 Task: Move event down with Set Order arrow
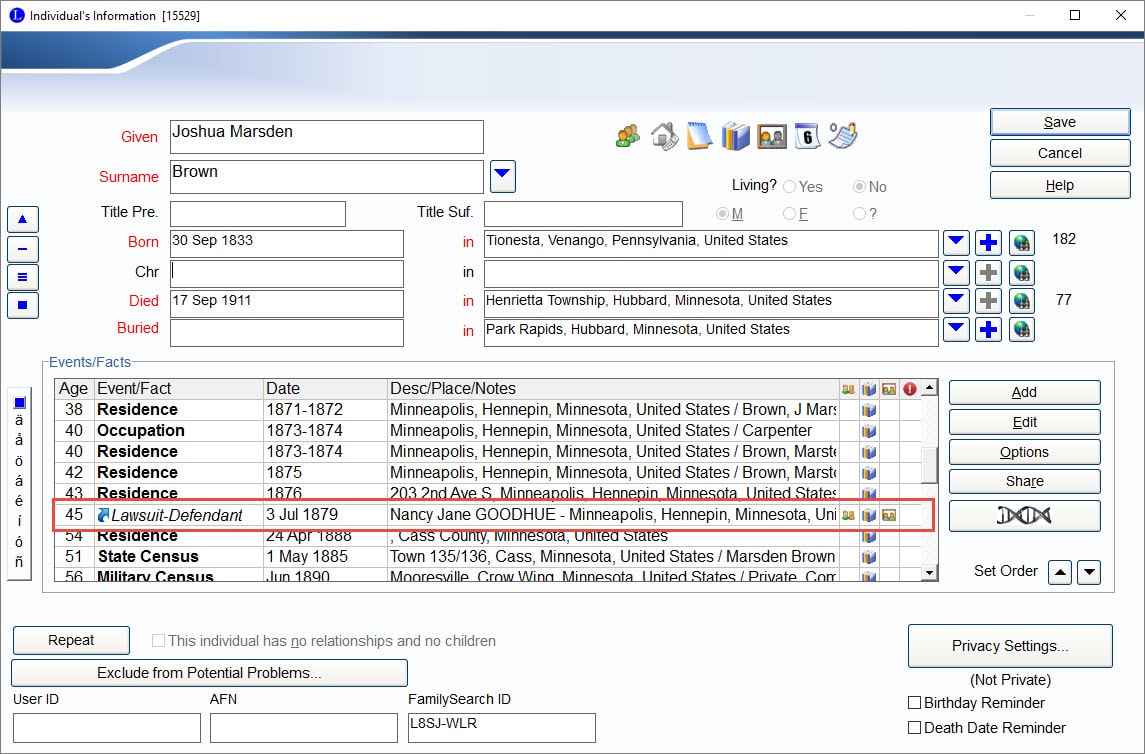point(1089,572)
